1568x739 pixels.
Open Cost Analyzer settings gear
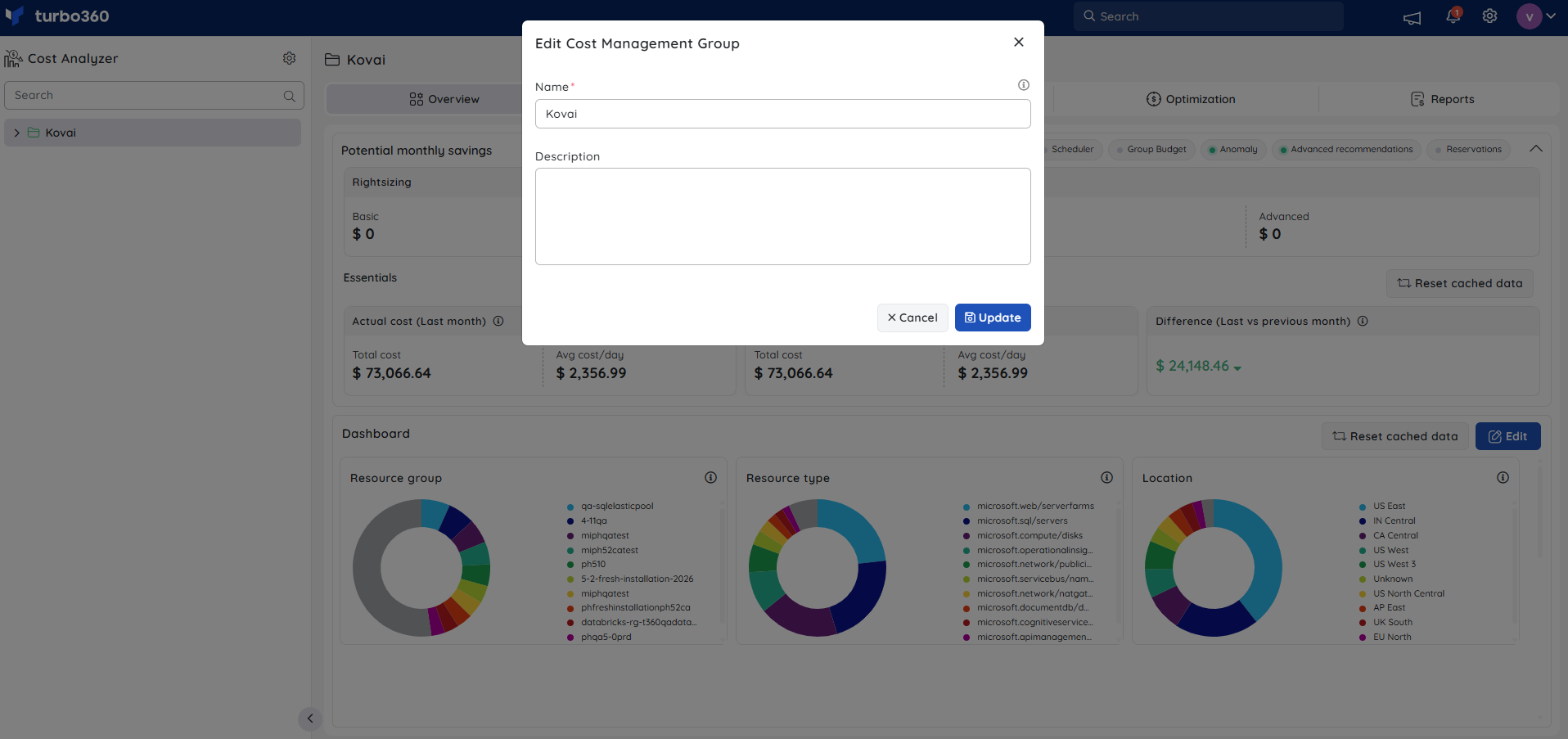pos(290,58)
